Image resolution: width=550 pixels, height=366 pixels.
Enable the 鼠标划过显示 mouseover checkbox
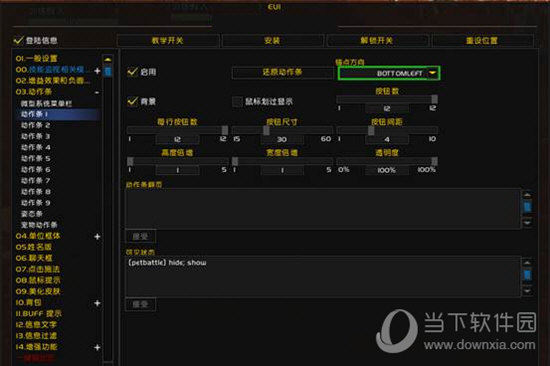(x=237, y=101)
